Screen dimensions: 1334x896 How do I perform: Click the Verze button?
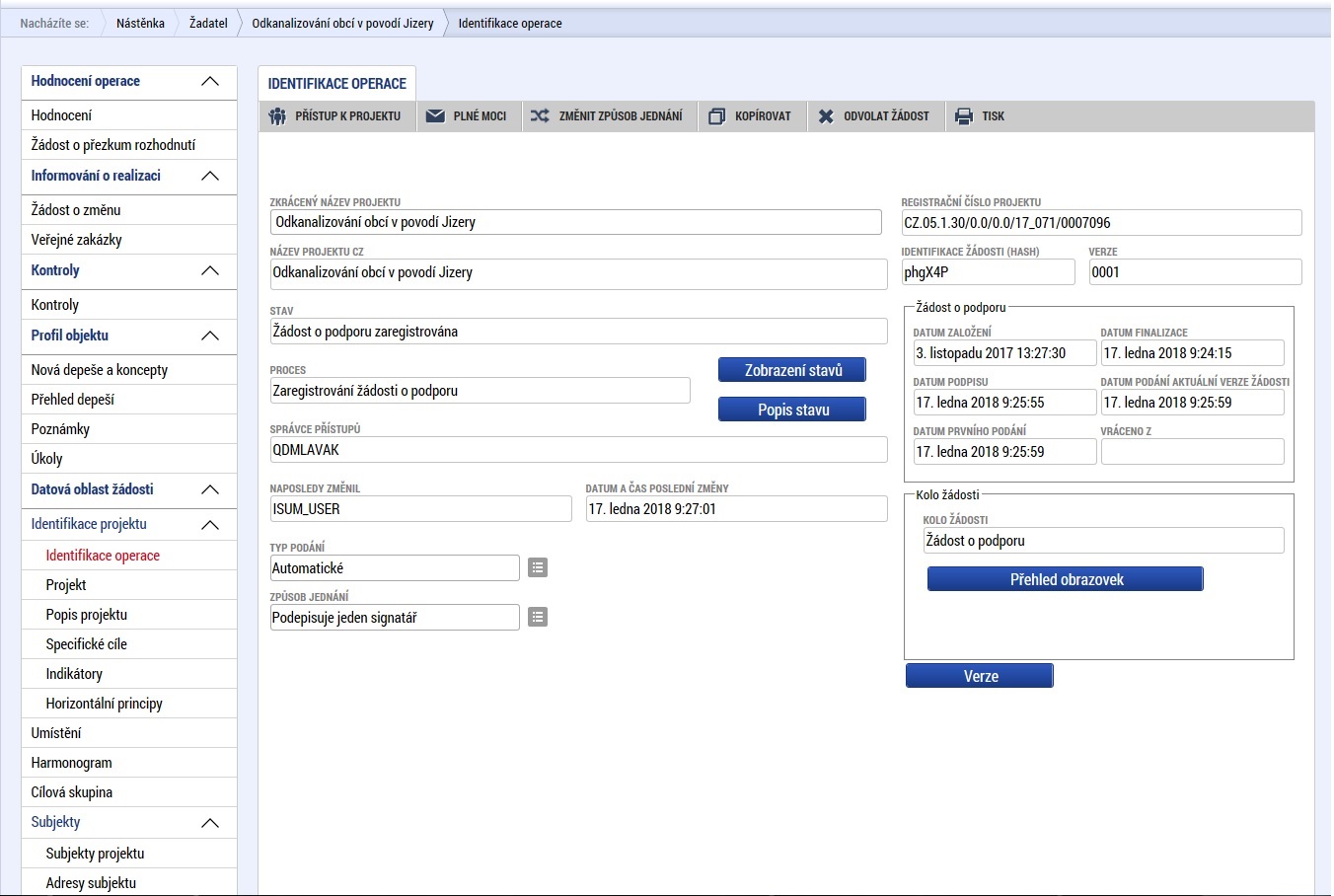(979, 676)
